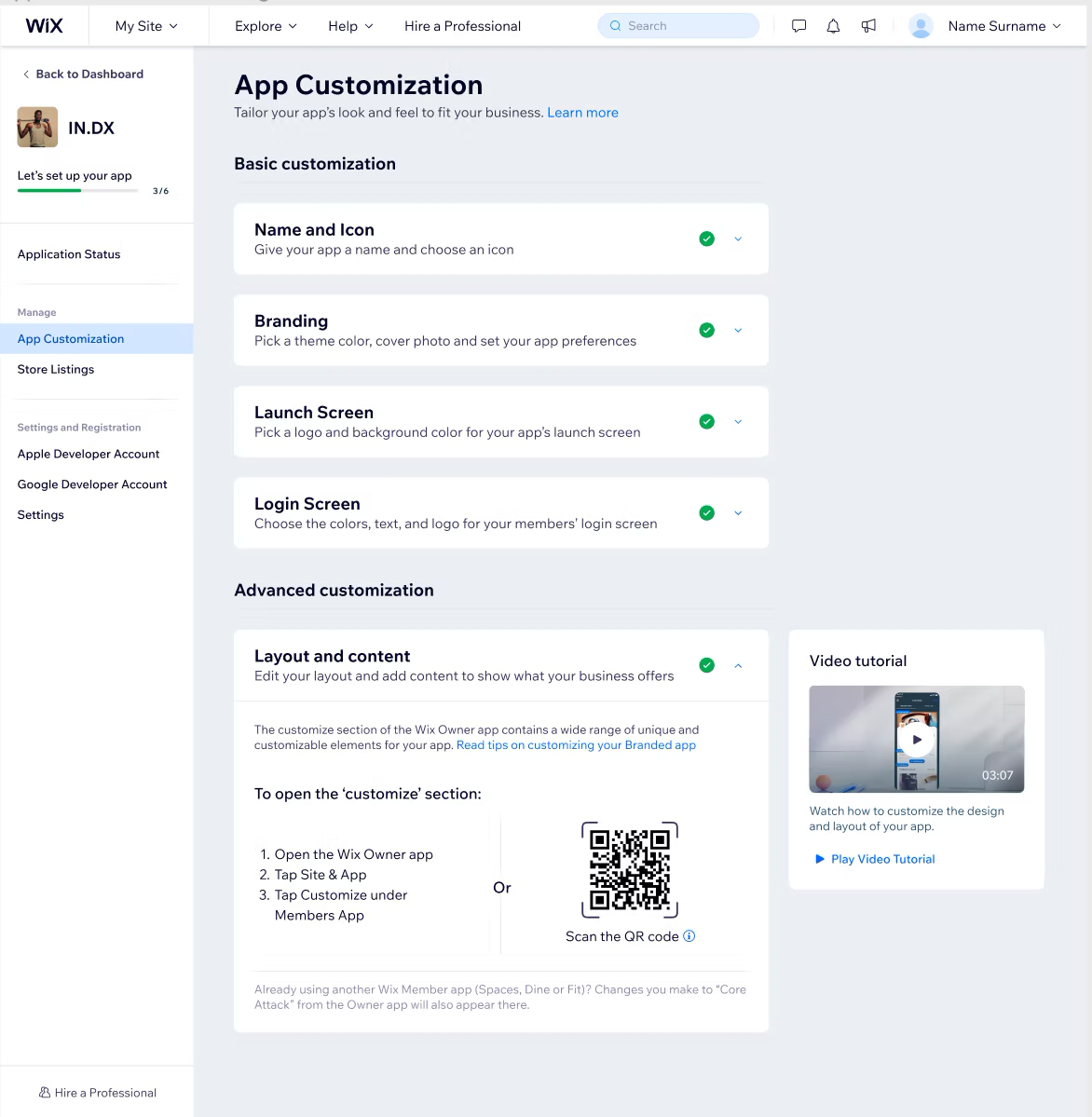
Task: Click the Video tutorial heading
Action: point(857,661)
